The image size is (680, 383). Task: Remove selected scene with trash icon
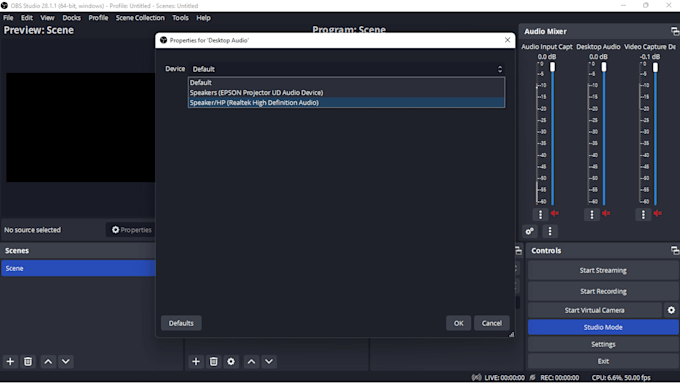point(28,361)
